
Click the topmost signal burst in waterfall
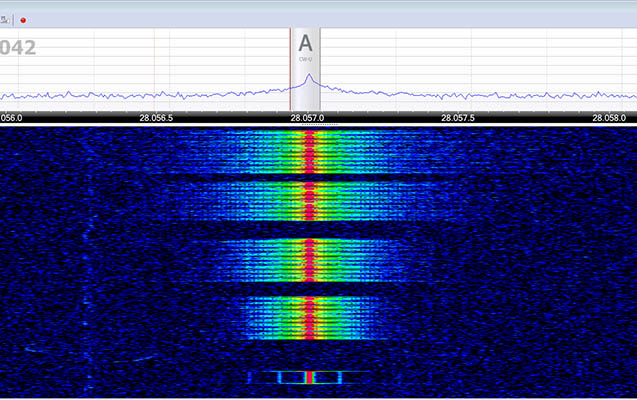309,150
